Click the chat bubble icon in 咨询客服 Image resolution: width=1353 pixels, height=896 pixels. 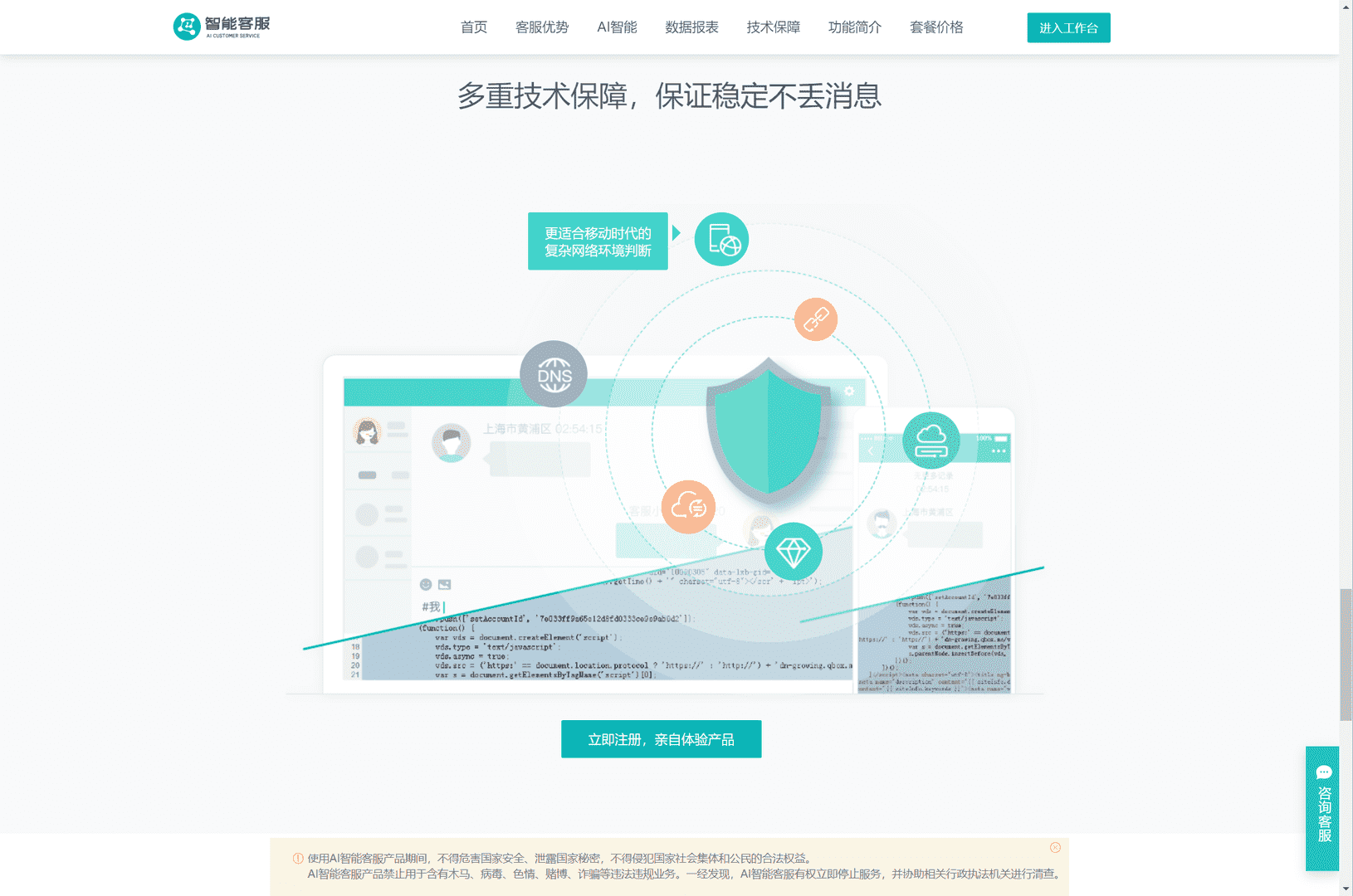1324,772
